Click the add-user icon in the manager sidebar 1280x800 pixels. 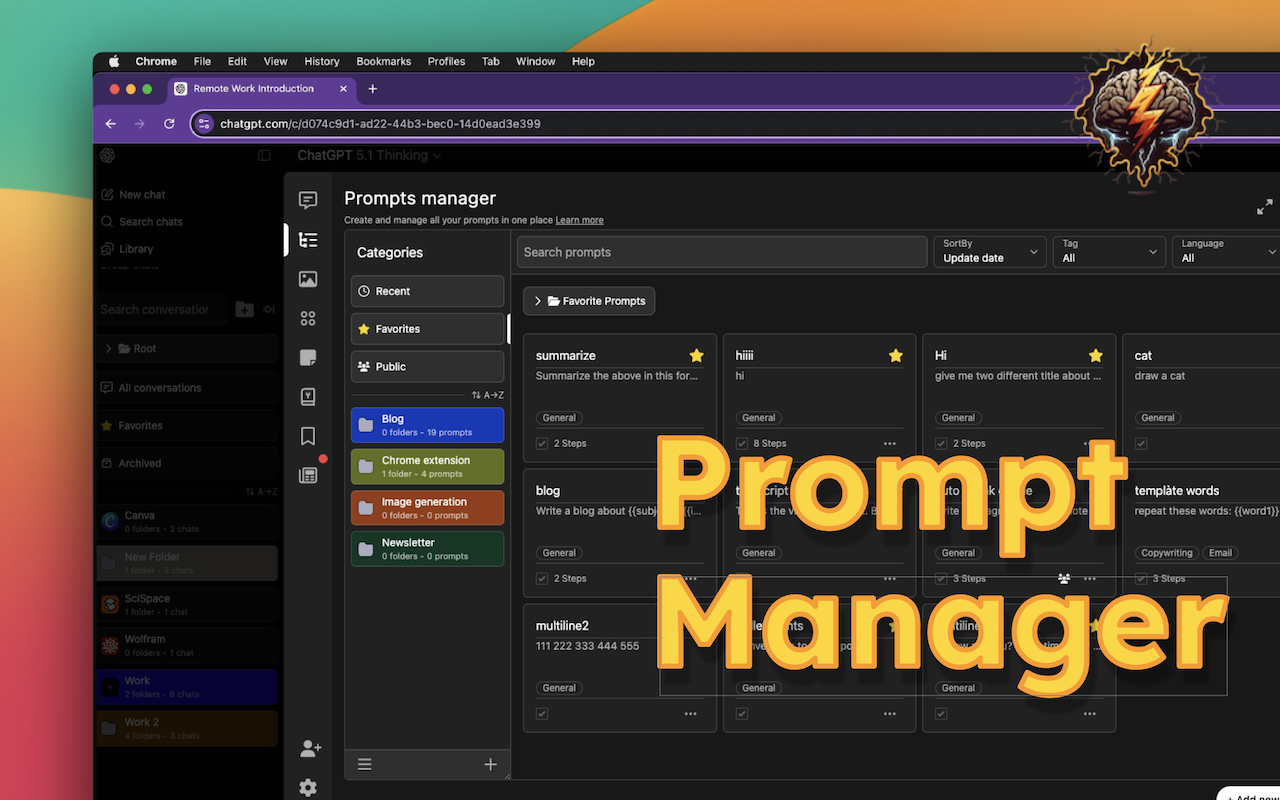(310, 748)
